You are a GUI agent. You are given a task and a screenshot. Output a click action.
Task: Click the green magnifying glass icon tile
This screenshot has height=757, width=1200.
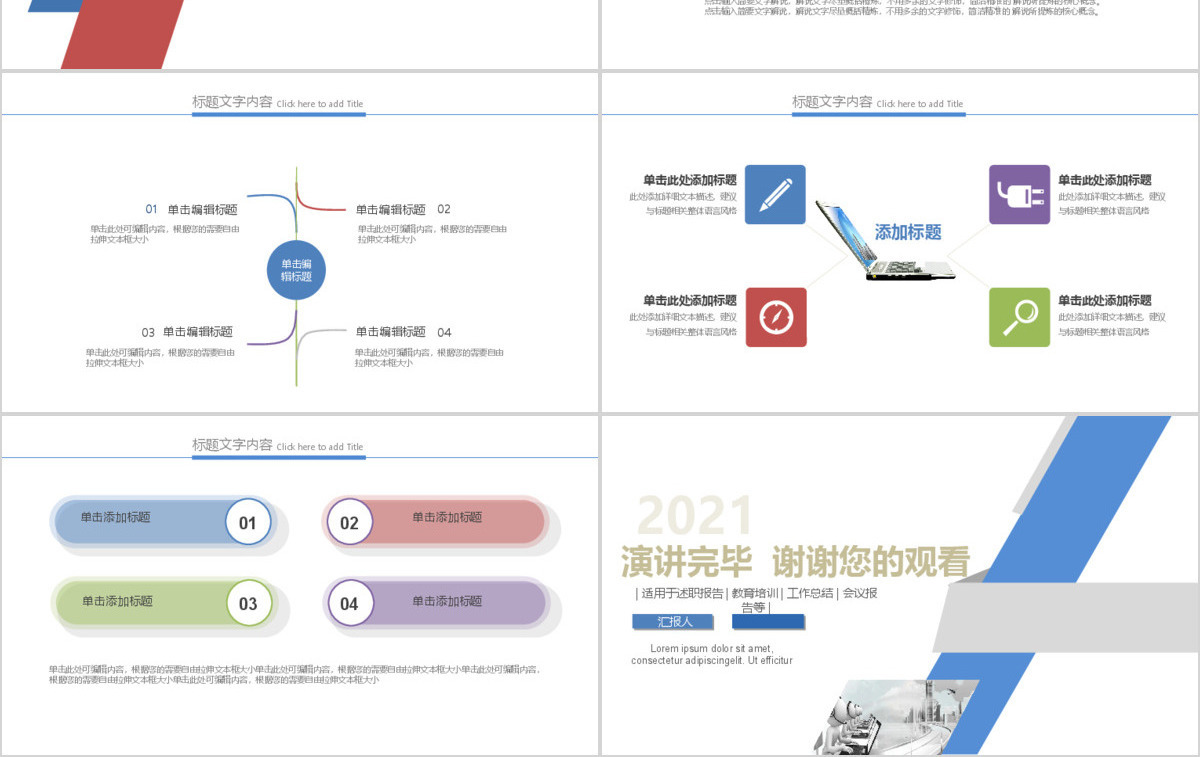[x=1020, y=317]
